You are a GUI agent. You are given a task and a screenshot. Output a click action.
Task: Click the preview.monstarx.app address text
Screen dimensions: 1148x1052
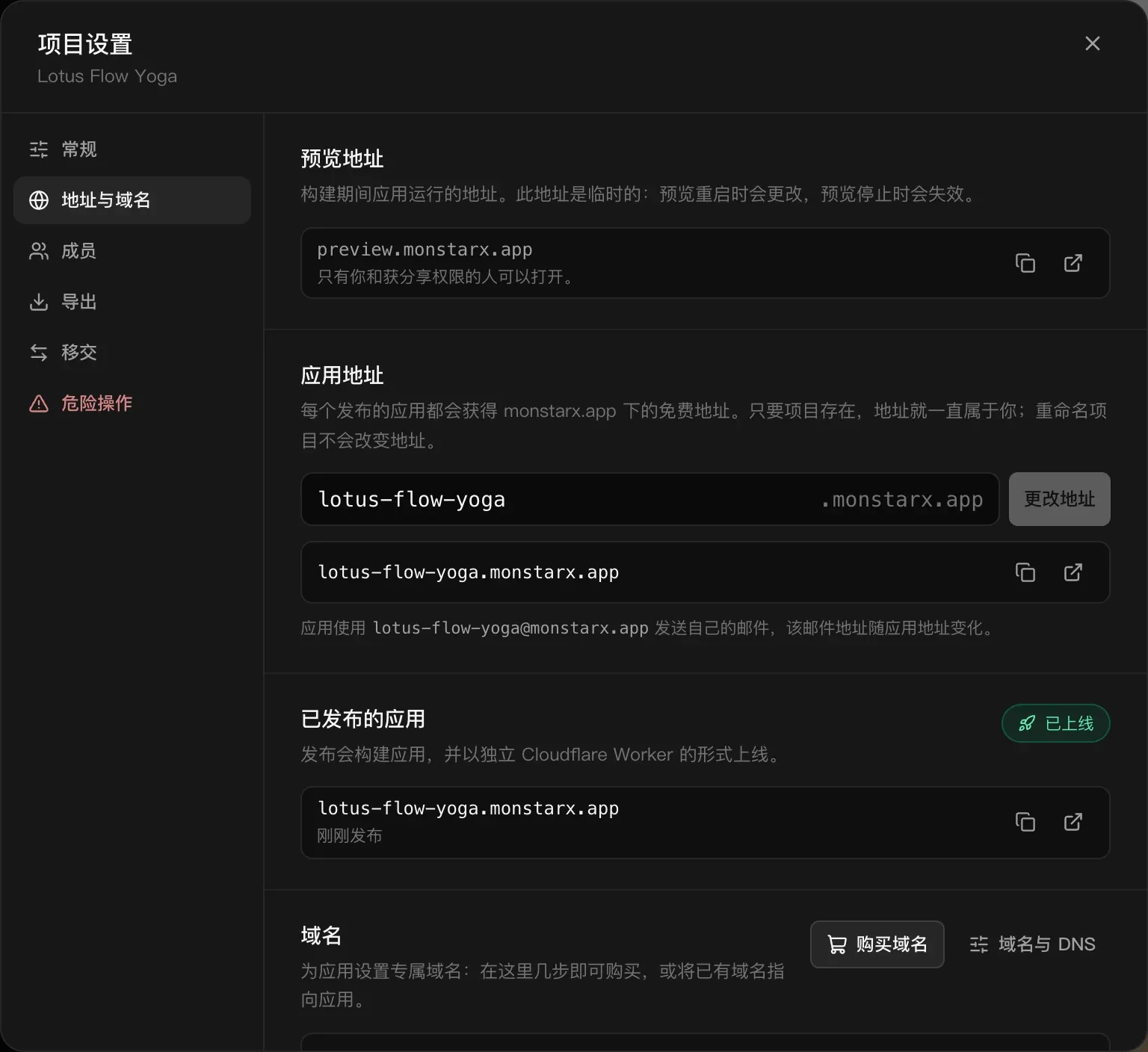[425, 250]
